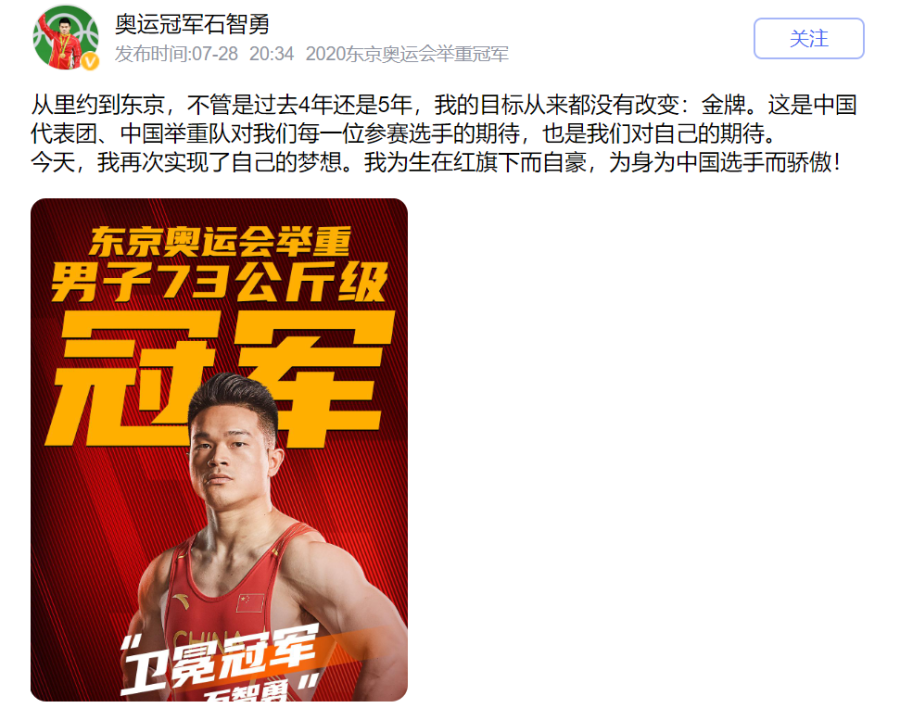Image resolution: width=900 pixels, height=708 pixels.
Task: Click the Chinese flag on the singlet
Action: tap(250, 602)
